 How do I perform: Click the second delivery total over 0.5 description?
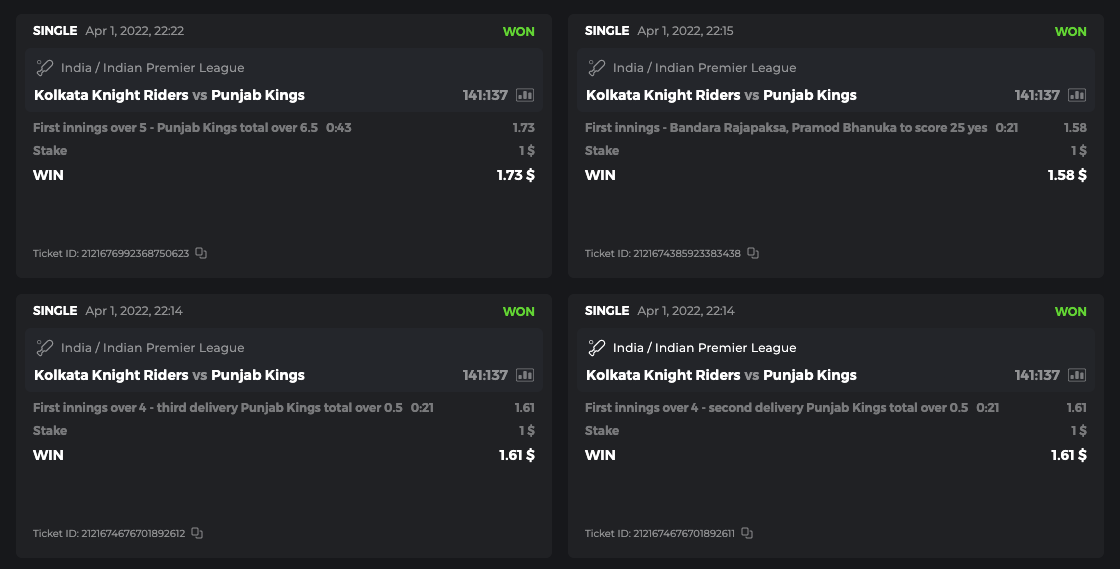776,408
